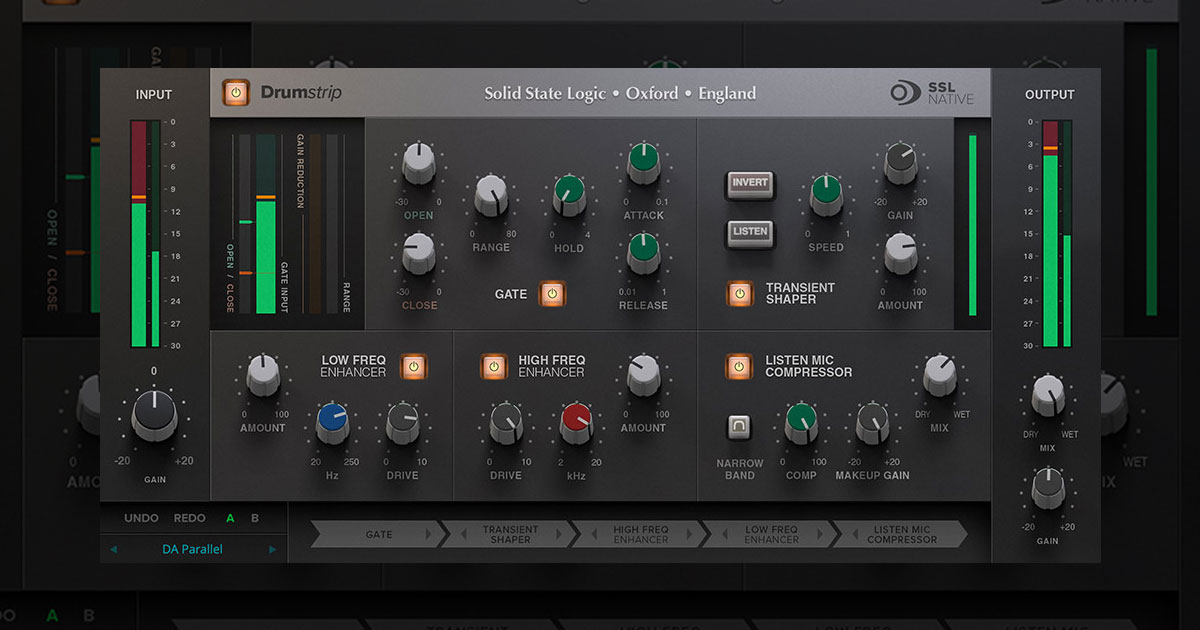Click the Listen Mic Compressor stage in routing bar

(x=906, y=534)
